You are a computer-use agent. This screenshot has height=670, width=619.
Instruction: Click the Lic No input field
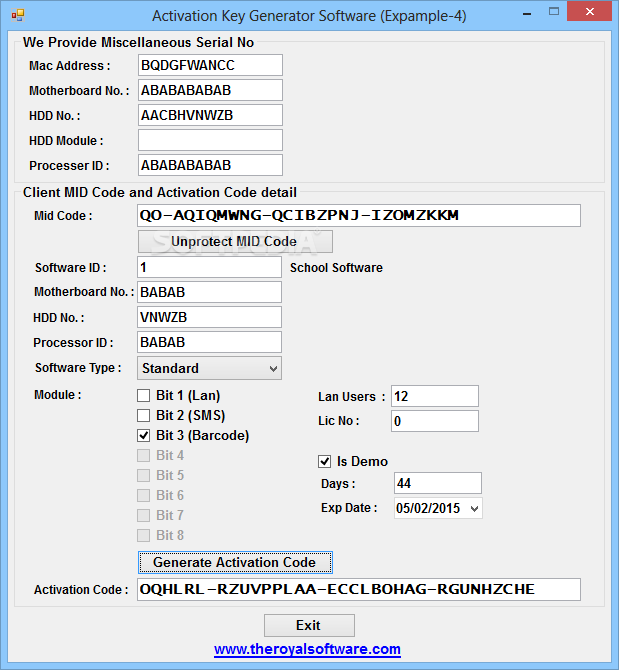(435, 421)
